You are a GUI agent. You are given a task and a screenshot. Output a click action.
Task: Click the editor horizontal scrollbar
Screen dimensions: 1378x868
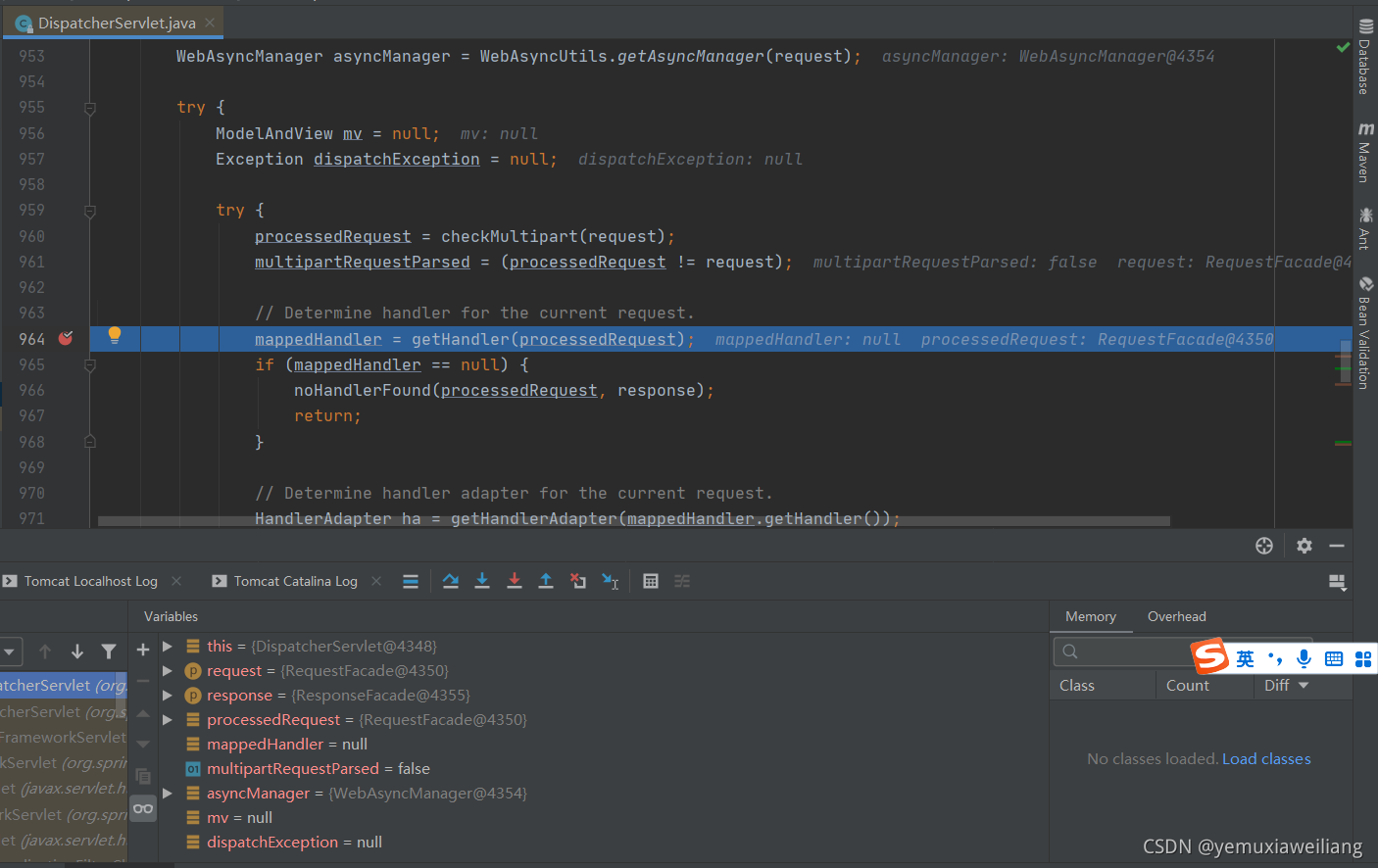pyautogui.click(x=634, y=521)
